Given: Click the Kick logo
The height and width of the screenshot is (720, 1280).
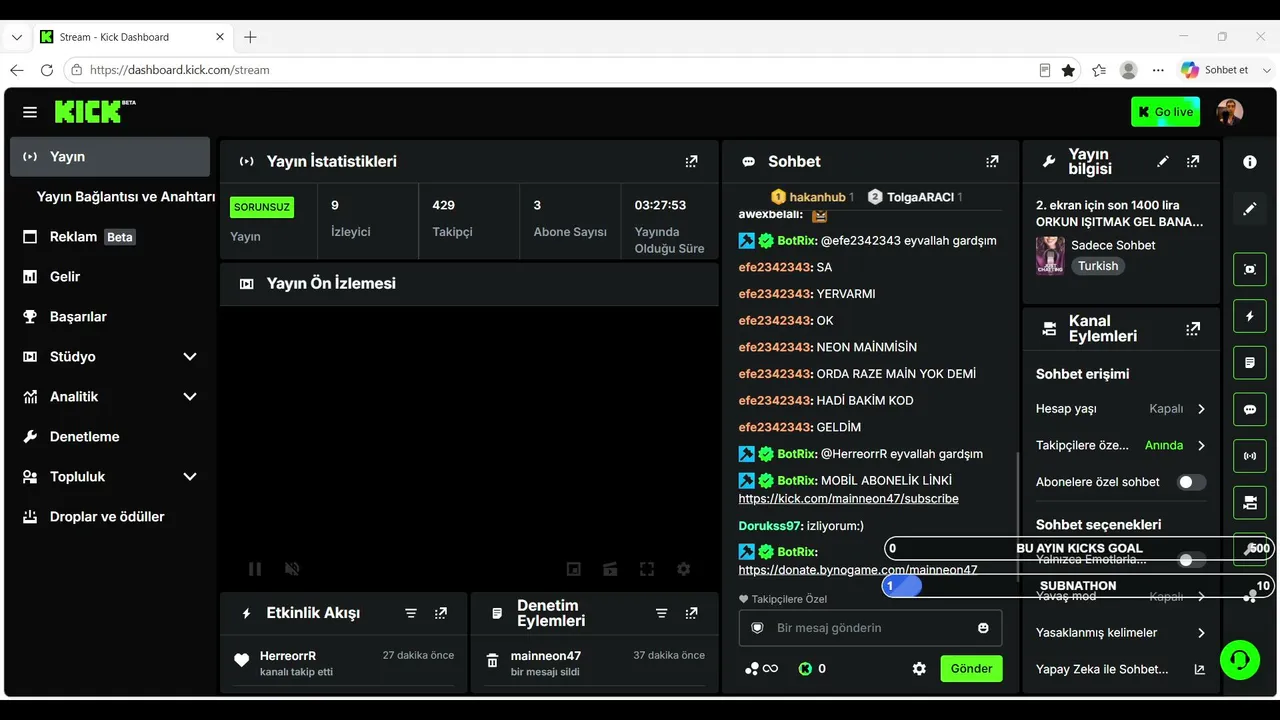Looking at the screenshot, I should pyautogui.click(x=95, y=111).
